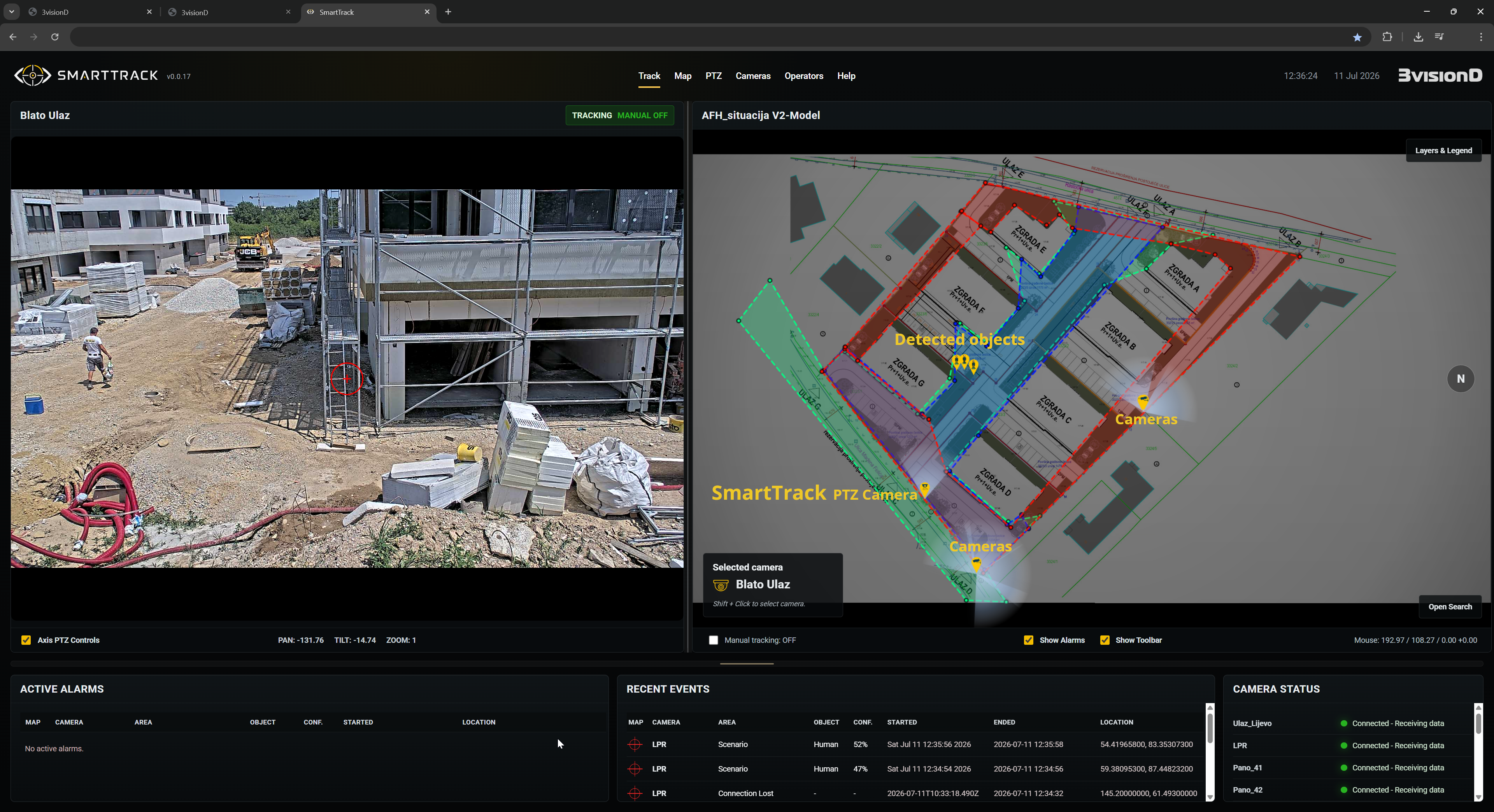The height and width of the screenshot is (812, 1494).
Task: Uncheck Show Toolbar checkbox
Action: click(1105, 640)
